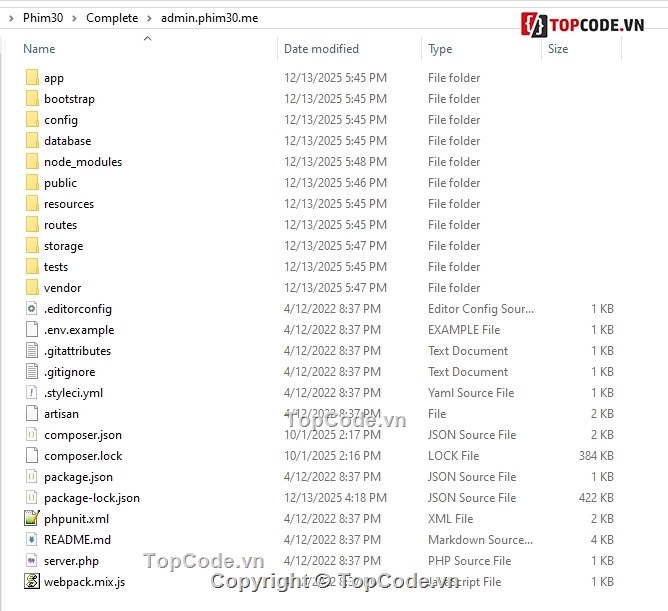Sort files by Date modified column
The height and width of the screenshot is (611, 668).
pyautogui.click(x=323, y=49)
